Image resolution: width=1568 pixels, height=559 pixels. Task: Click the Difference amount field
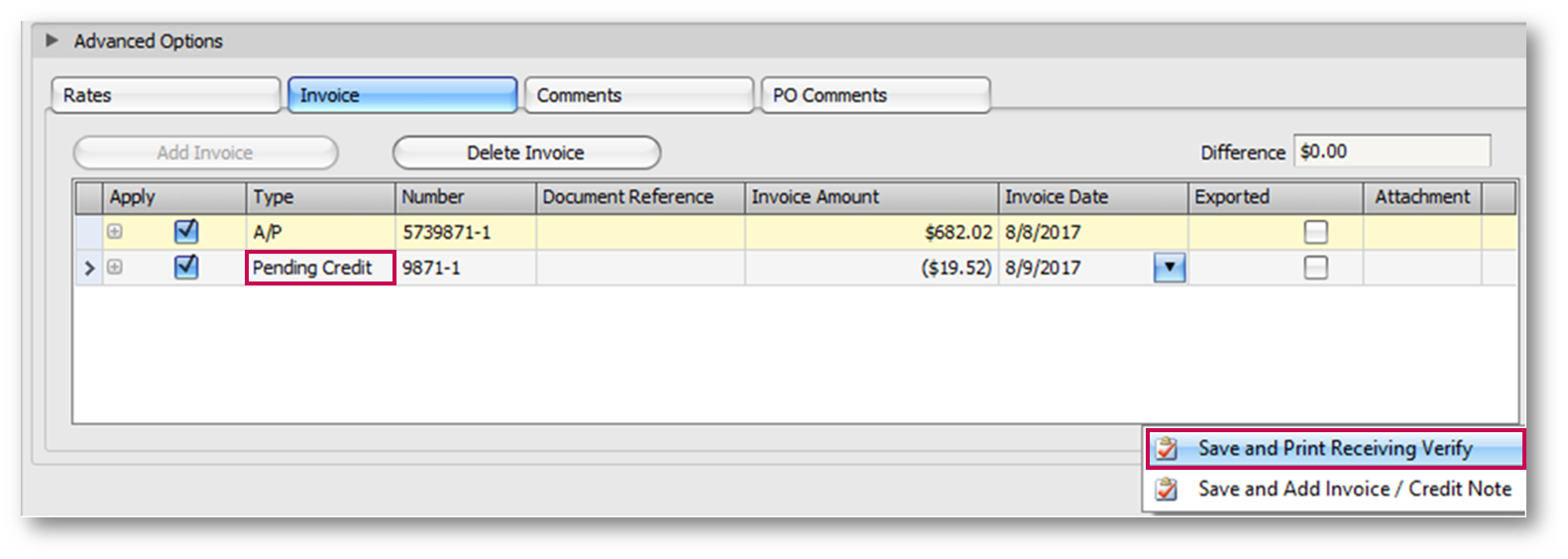(x=1391, y=152)
